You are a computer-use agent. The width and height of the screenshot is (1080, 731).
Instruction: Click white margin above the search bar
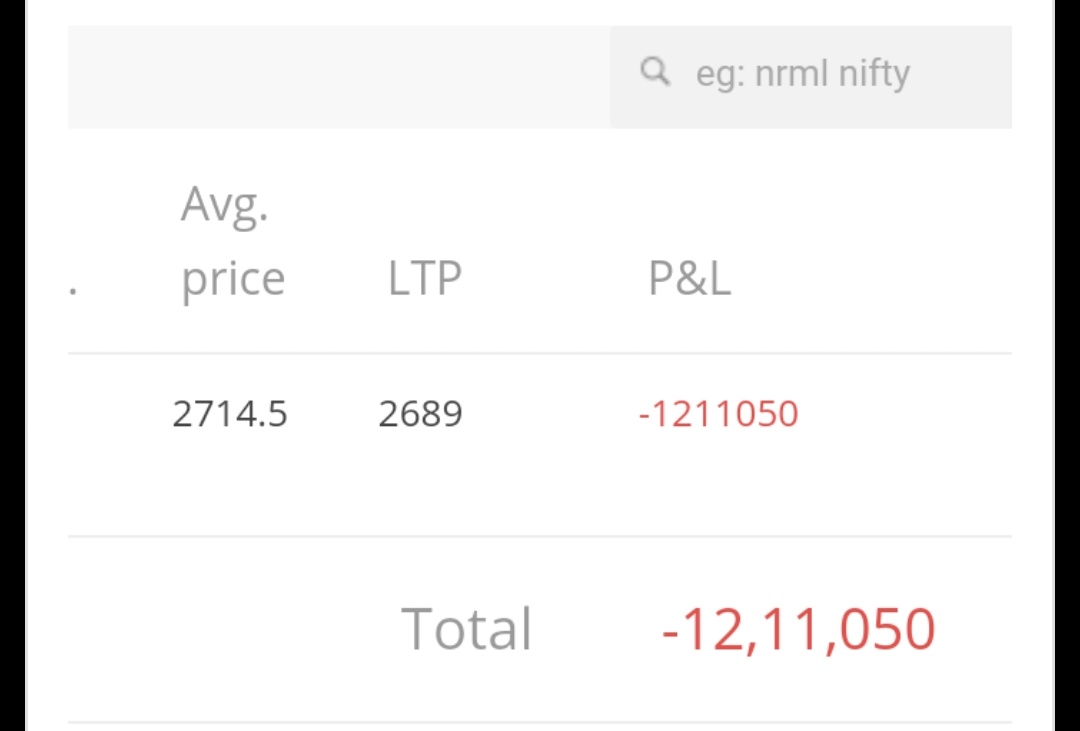click(540, 12)
